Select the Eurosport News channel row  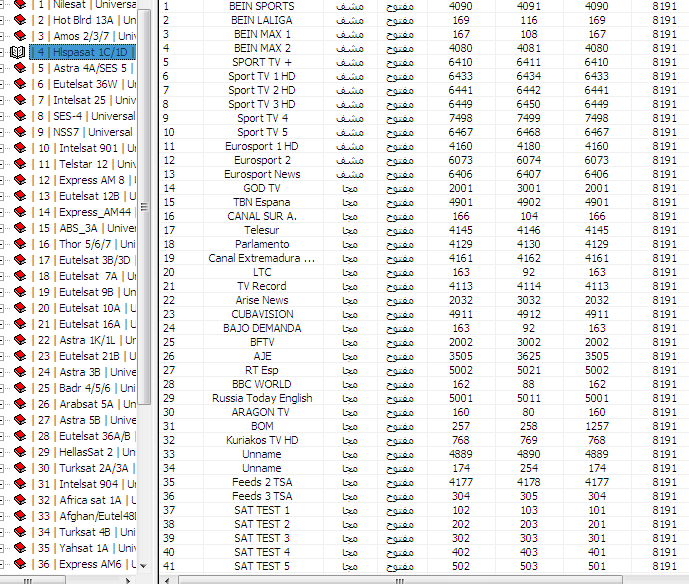point(424,174)
